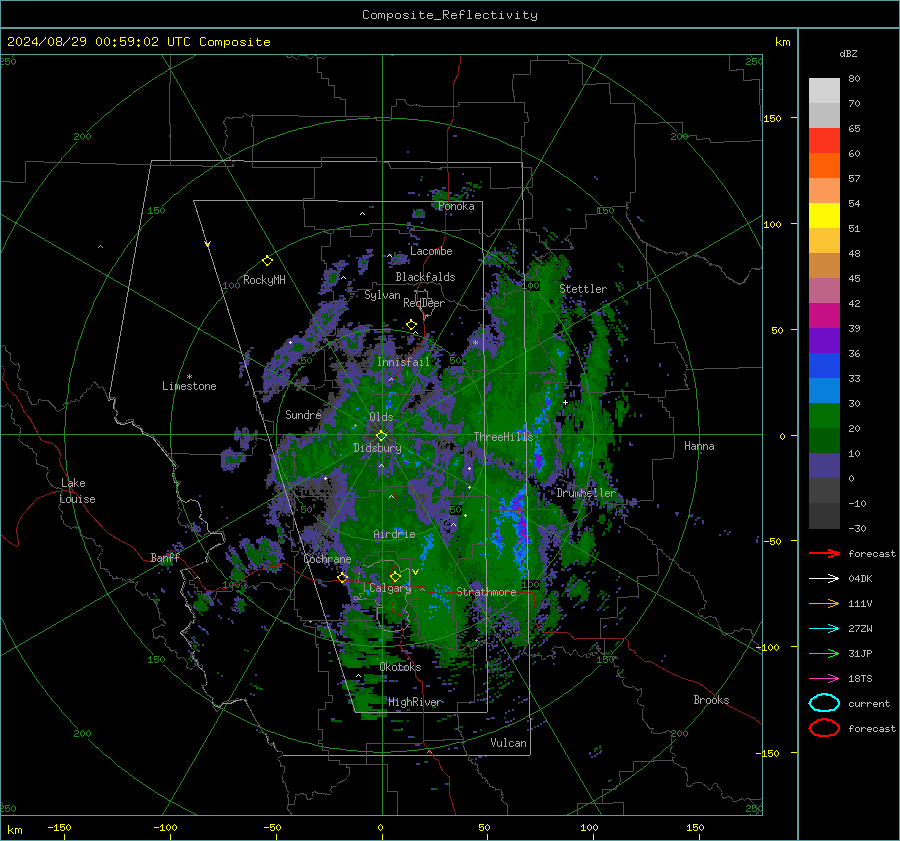
Task: Click the red 60-65 dBZ color swatch
Action: tap(824, 140)
